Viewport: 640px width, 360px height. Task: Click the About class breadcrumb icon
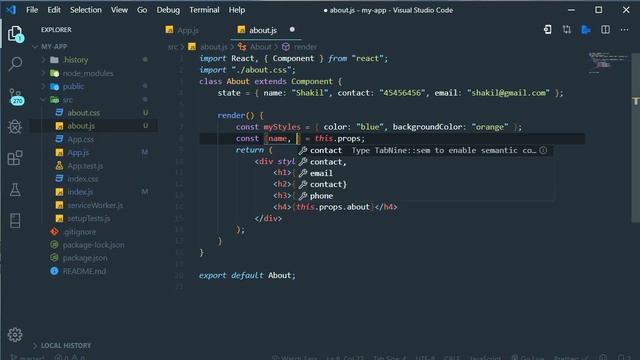pos(242,47)
